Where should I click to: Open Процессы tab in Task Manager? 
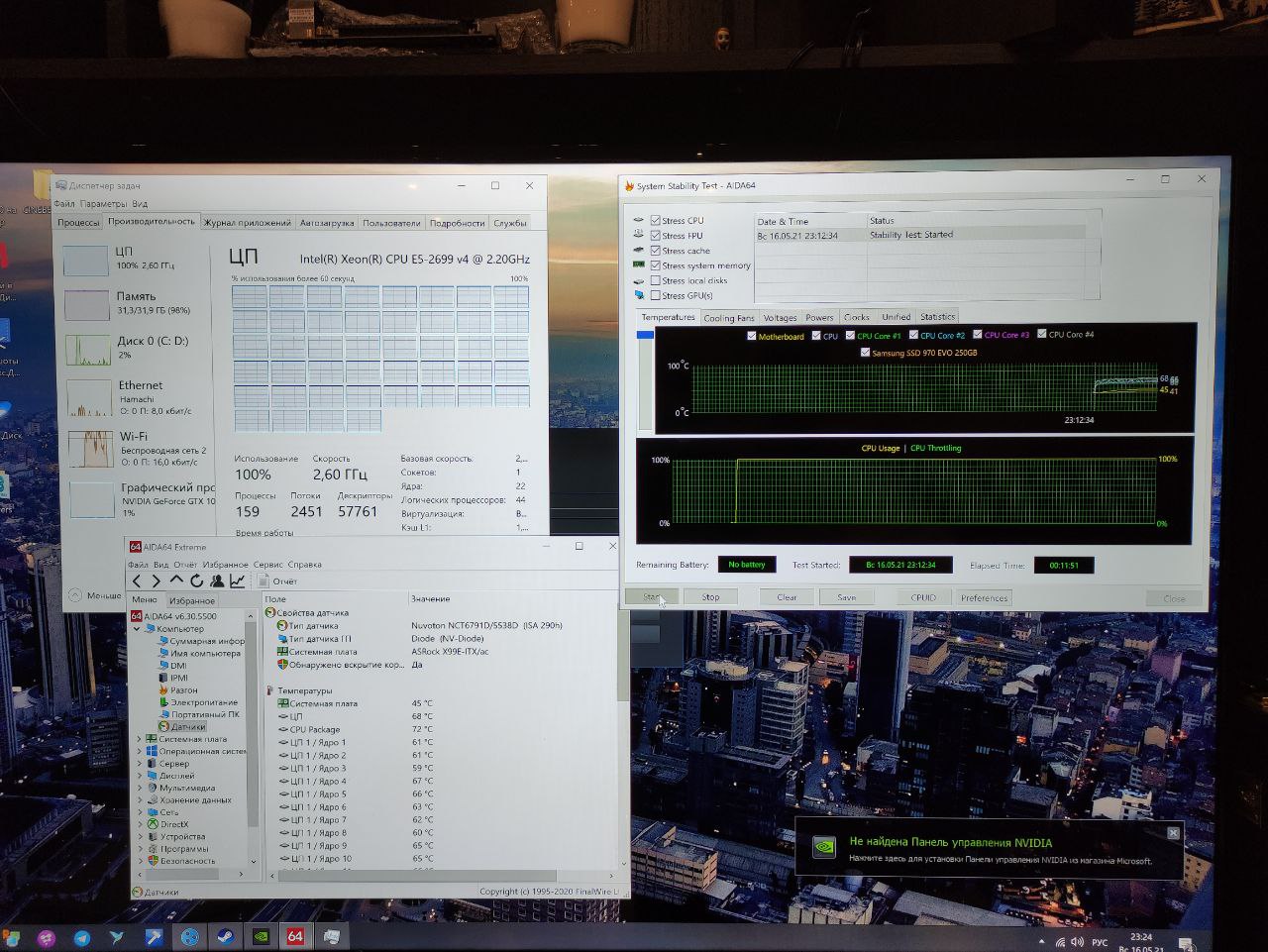[x=78, y=223]
